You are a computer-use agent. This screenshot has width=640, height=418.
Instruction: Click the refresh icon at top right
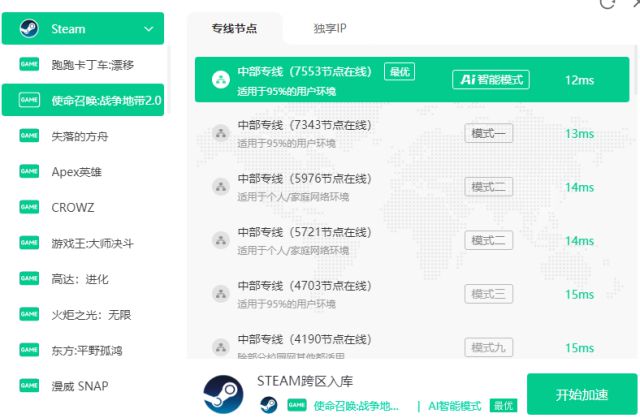[607, 3]
